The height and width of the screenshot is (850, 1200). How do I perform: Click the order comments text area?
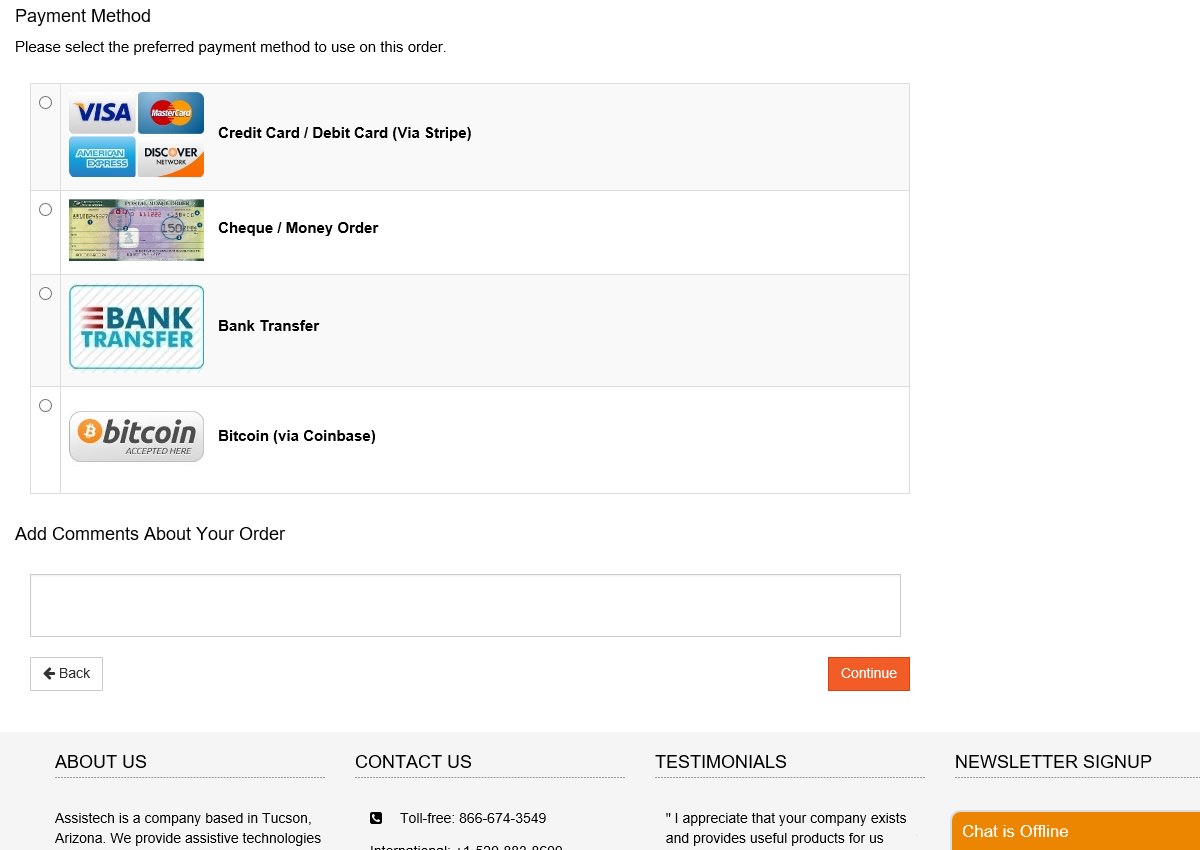pos(465,605)
